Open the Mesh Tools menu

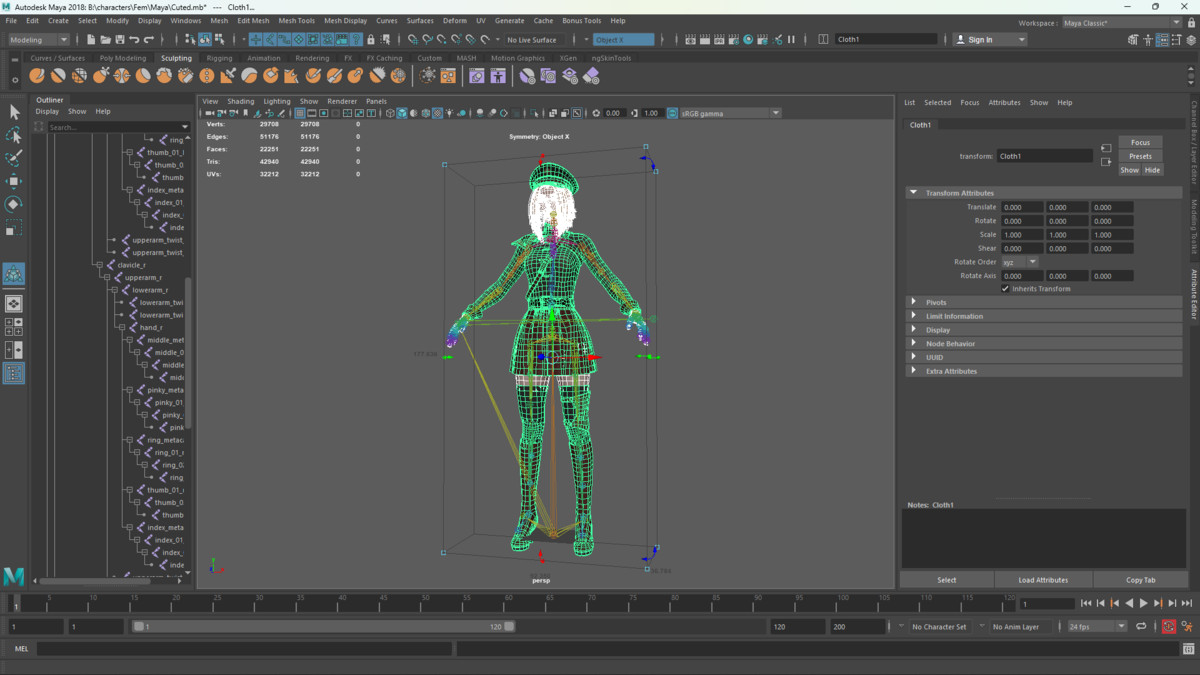pos(296,20)
